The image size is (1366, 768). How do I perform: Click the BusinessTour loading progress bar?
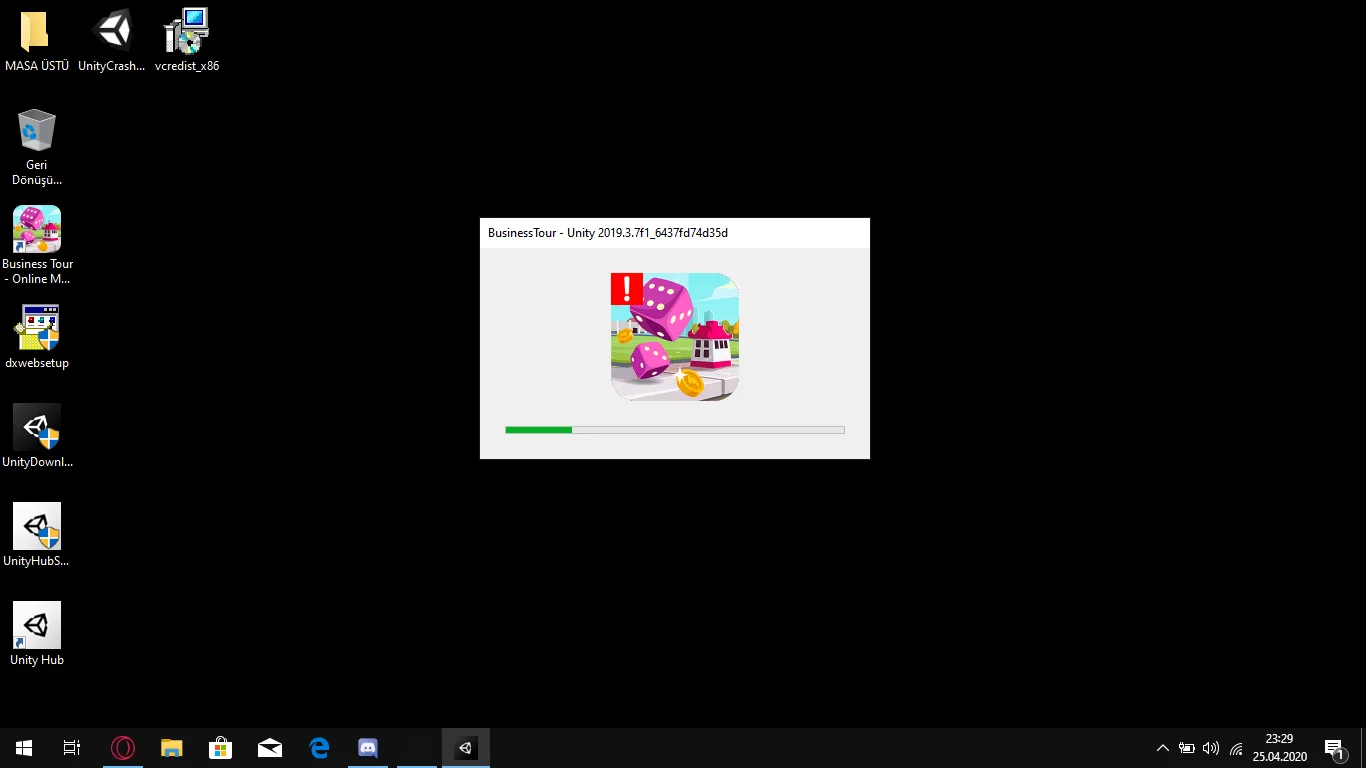[x=675, y=430]
